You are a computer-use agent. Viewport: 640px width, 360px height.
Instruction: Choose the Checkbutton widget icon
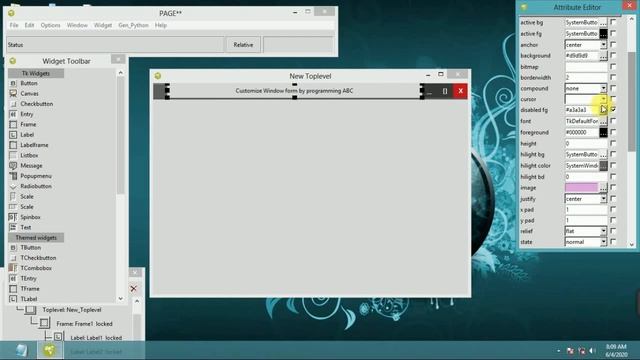[13, 104]
